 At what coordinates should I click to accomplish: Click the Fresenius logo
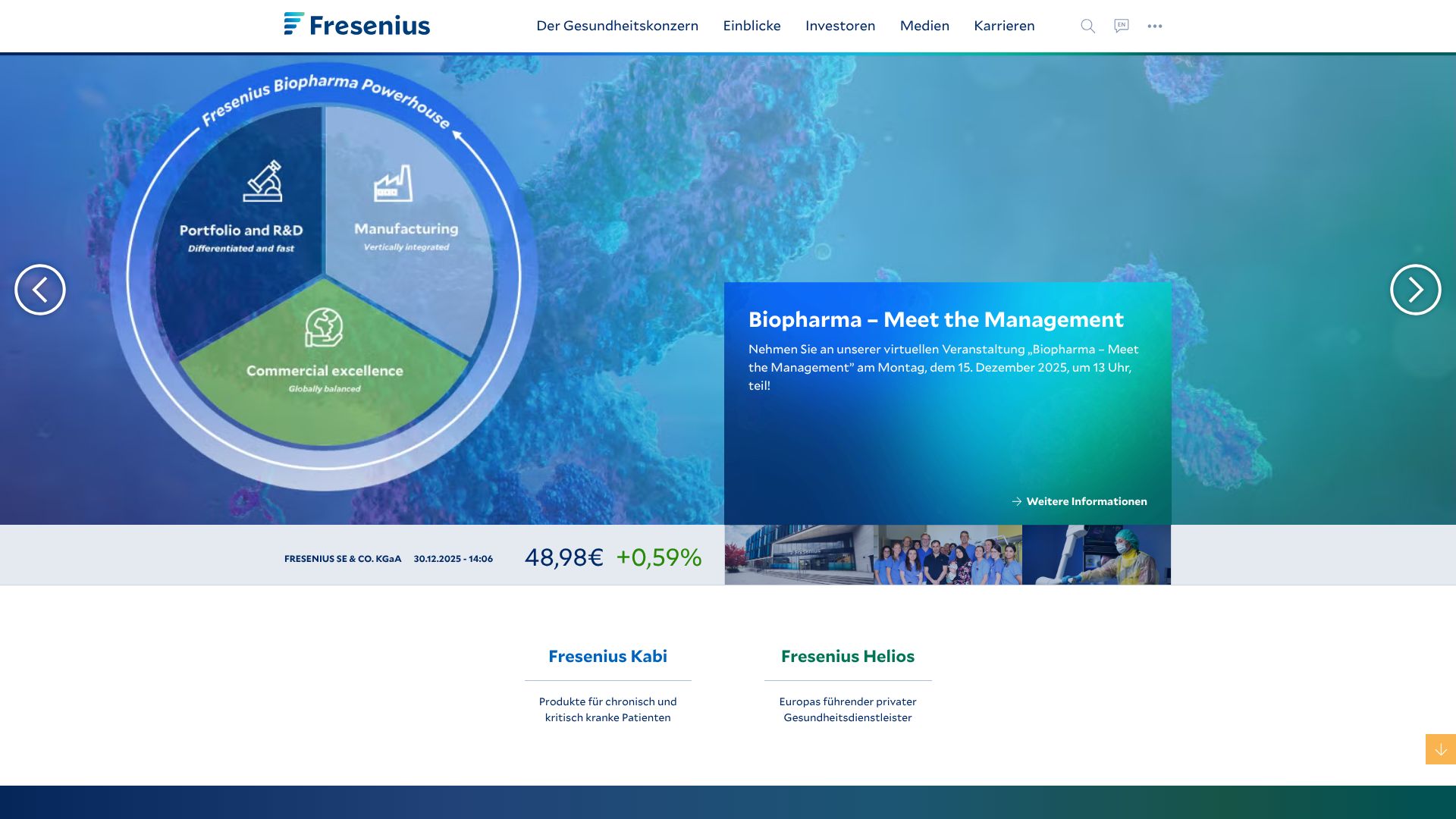click(356, 25)
